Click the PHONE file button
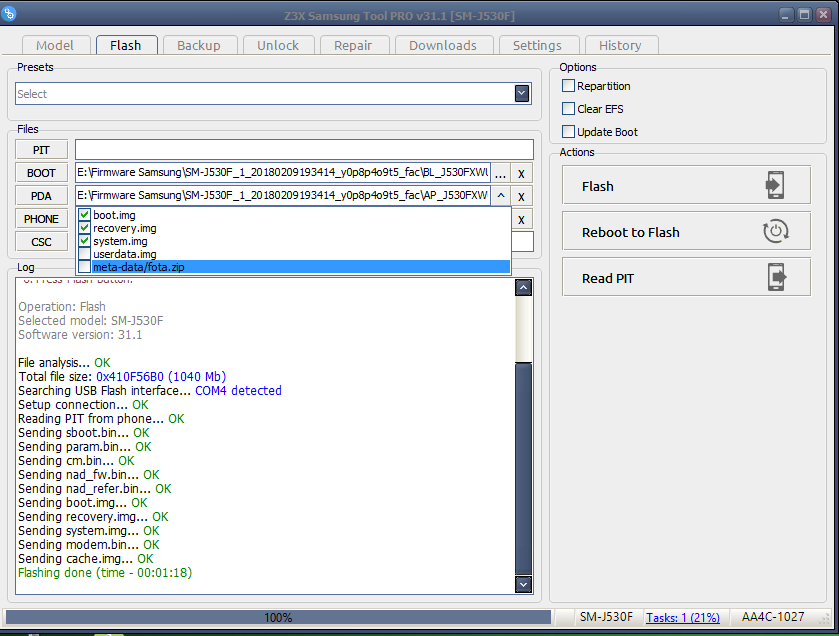 (x=41, y=219)
